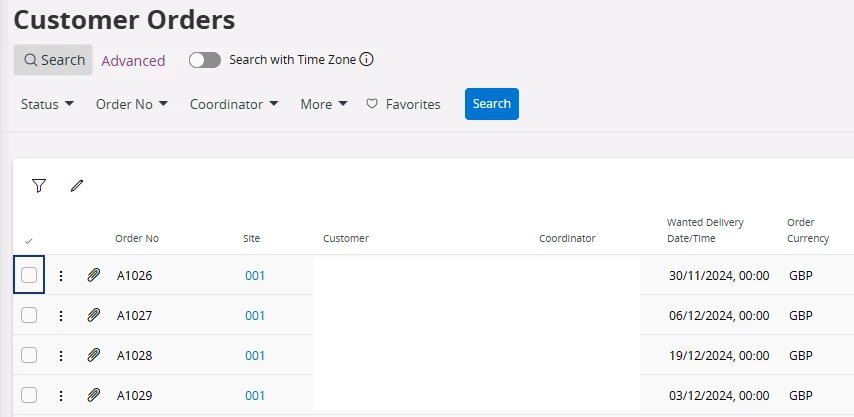Open the More filters dropdown

[x=324, y=104]
